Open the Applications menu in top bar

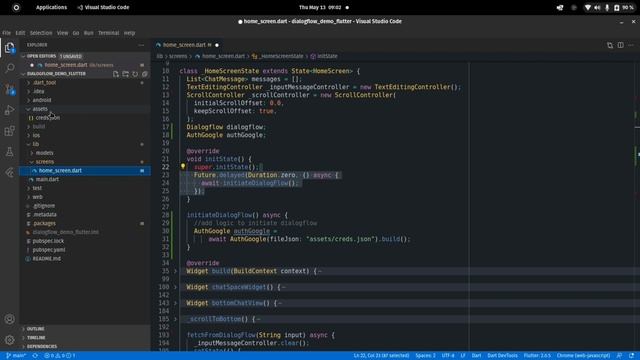[x=51, y=7]
